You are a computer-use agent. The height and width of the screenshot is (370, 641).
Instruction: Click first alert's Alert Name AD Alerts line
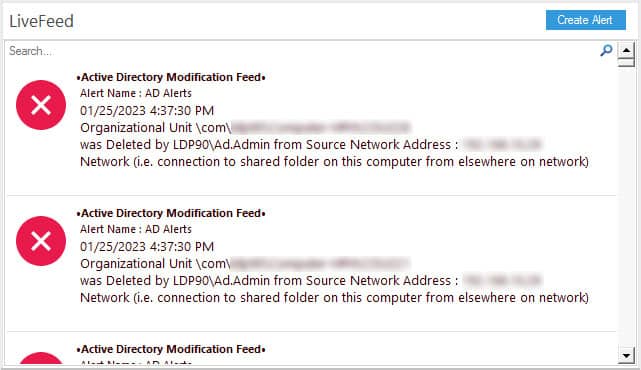click(136, 94)
